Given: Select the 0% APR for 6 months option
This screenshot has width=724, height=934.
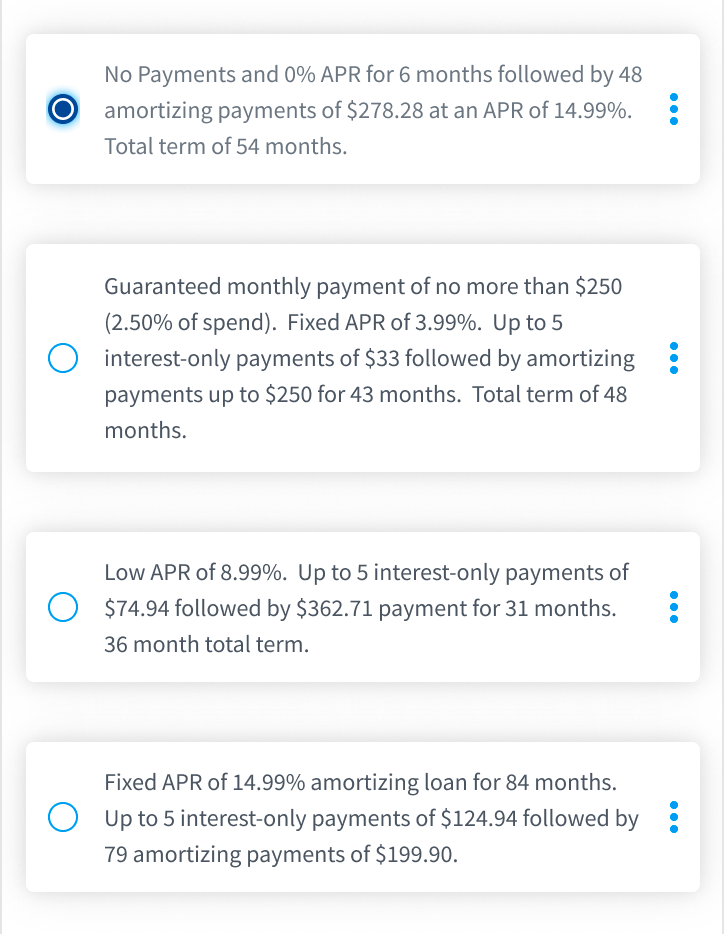Looking at the screenshot, I should (63, 109).
